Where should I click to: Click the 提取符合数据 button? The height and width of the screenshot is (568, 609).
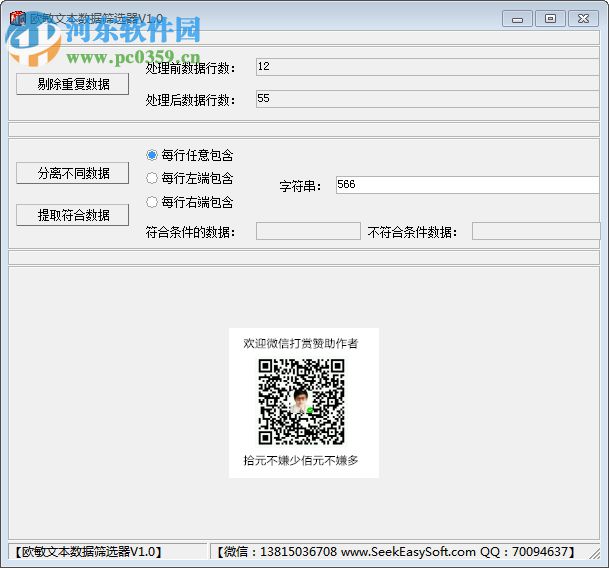[73, 215]
